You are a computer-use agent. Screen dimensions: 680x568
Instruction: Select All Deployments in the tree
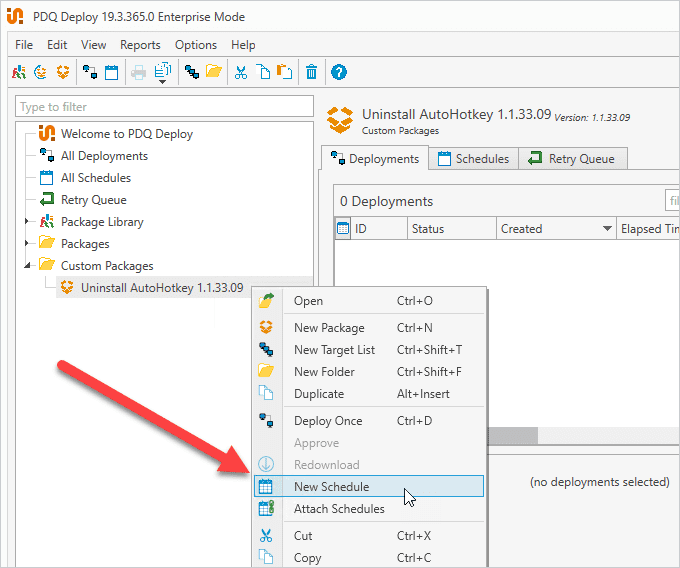point(104,156)
